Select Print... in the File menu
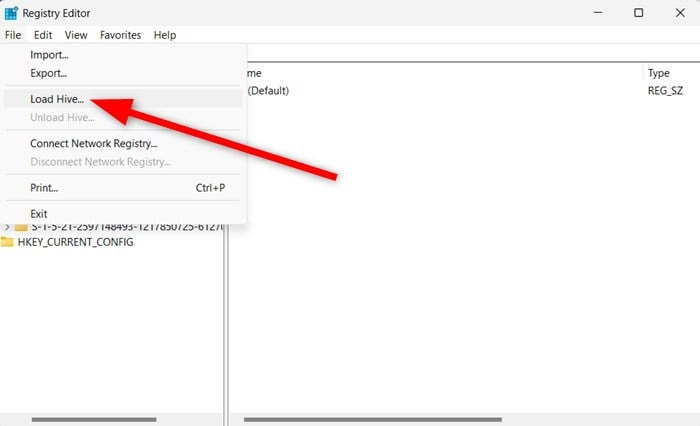This screenshot has height=426, width=700. pyautogui.click(x=123, y=188)
